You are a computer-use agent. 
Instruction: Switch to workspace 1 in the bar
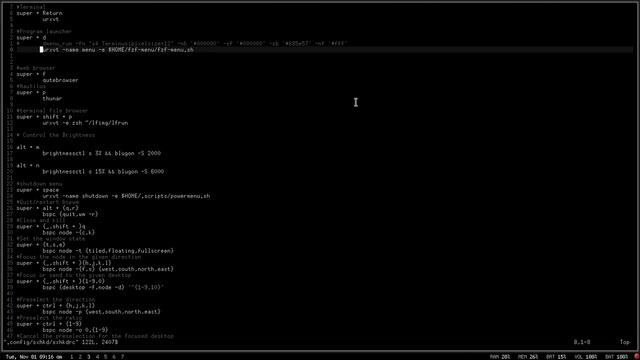(72, 357)
